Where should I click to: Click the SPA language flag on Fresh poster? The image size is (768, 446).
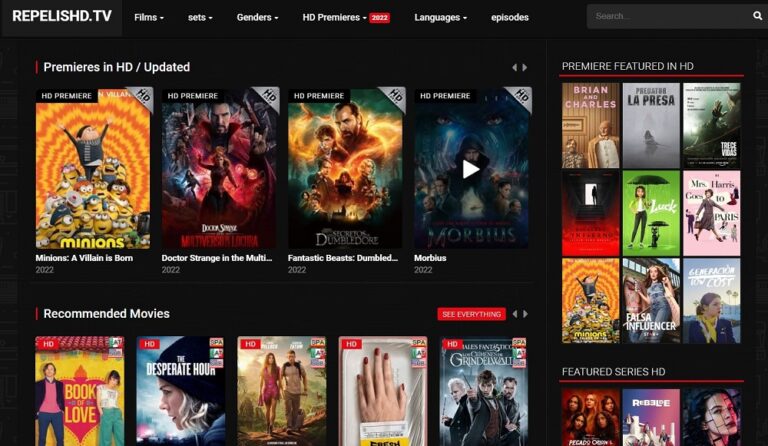pos(419,342)
